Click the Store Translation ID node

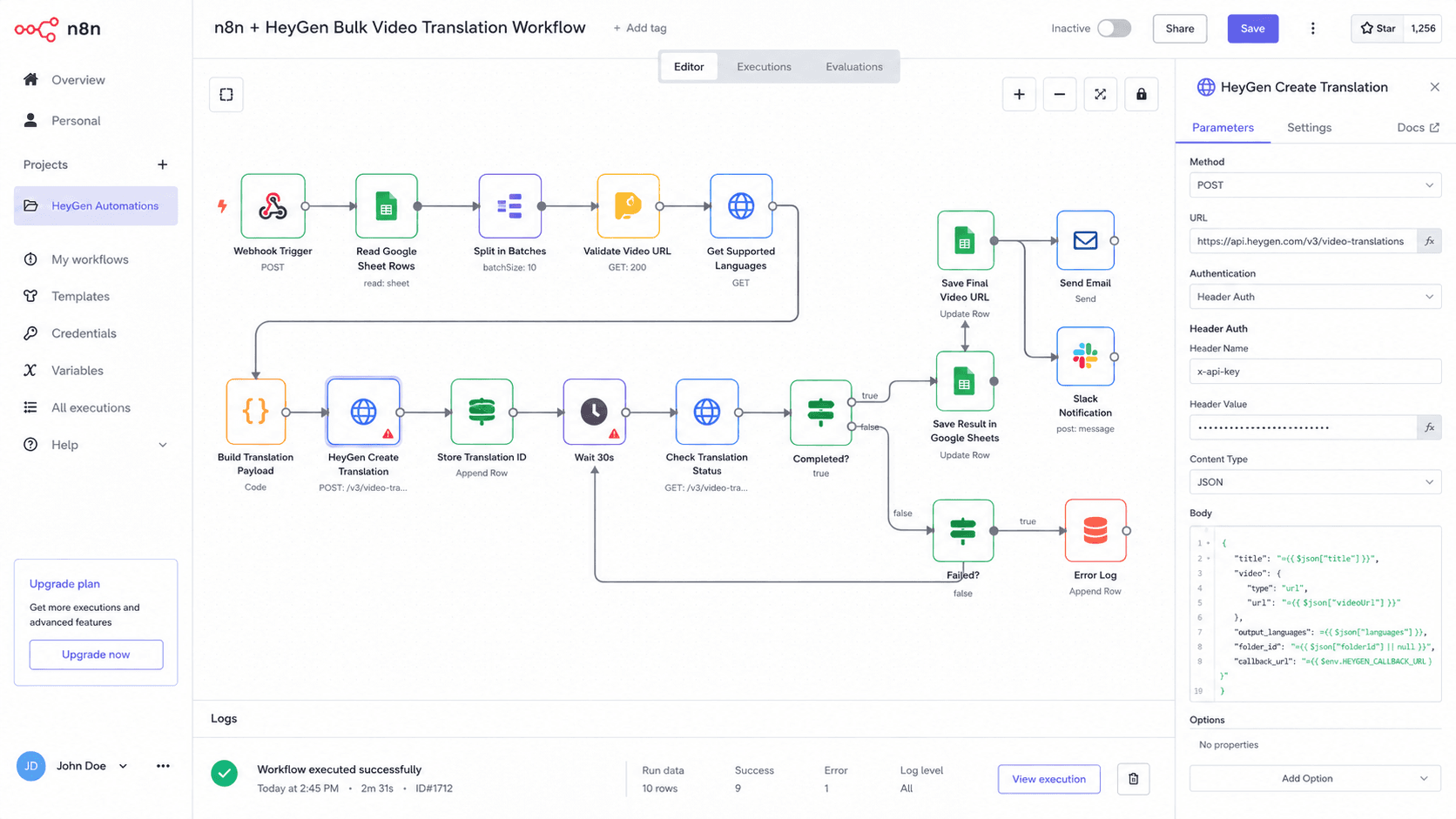point(482,412)
